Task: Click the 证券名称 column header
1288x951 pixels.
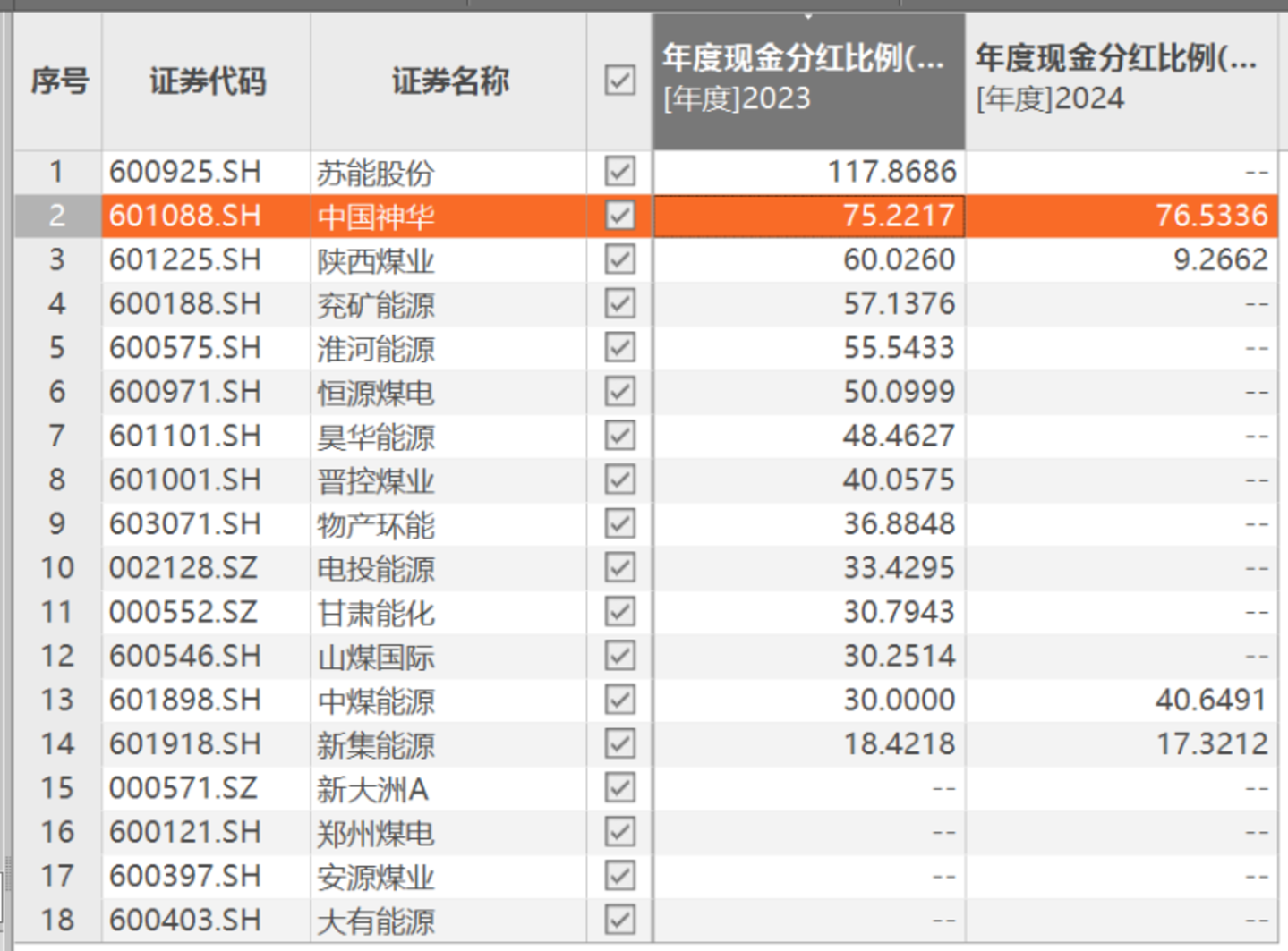Action: (x=449, y=81)
